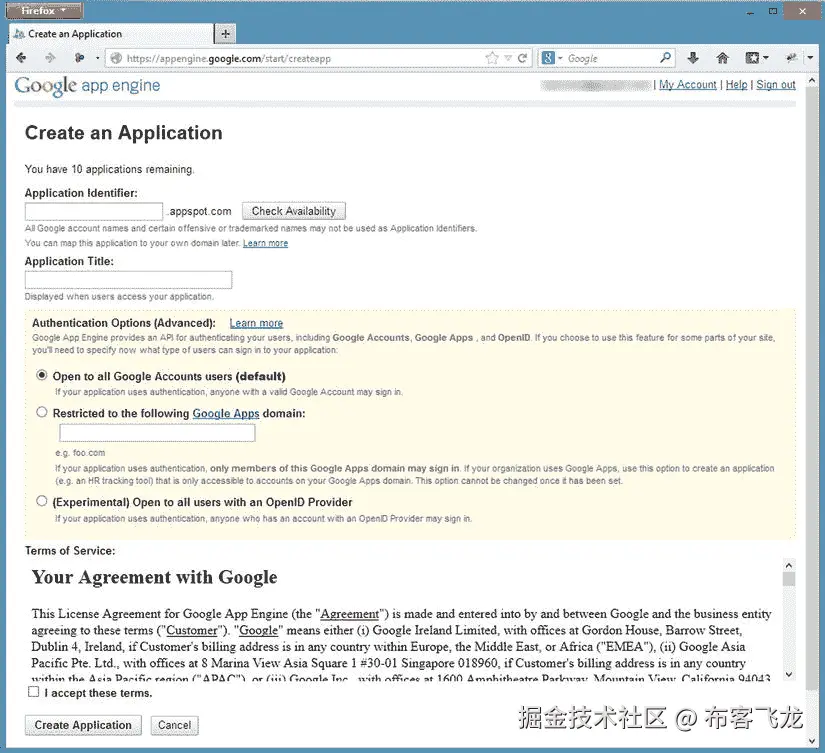Go back to the previous page
825x753 pixels.
click(21, 58)
